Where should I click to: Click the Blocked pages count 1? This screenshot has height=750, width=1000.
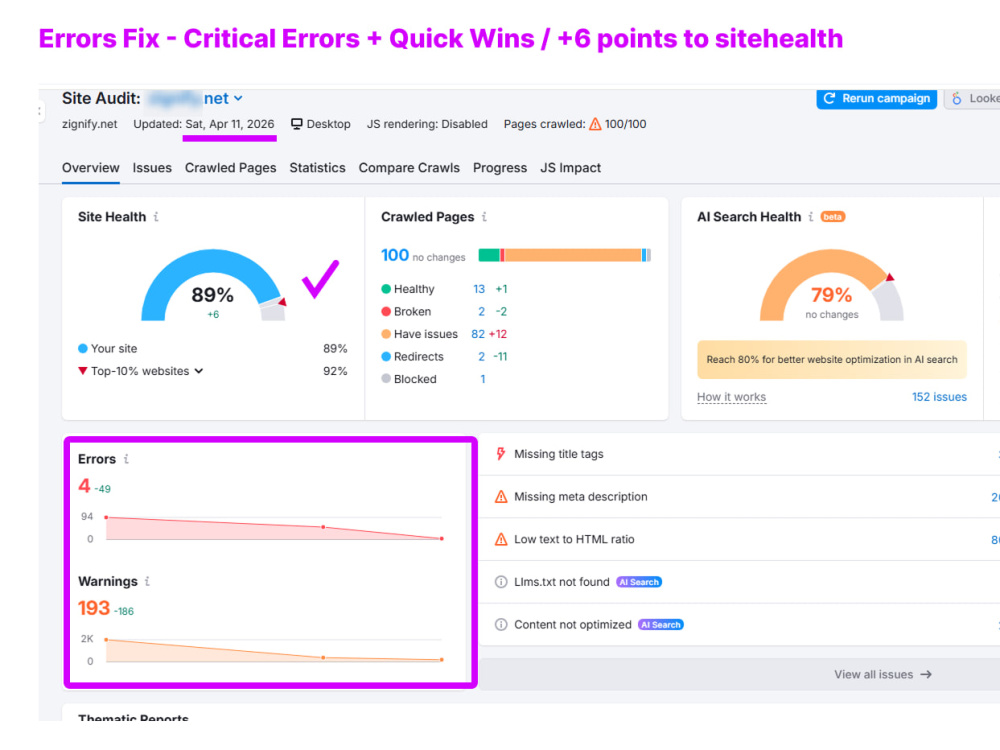483,379
